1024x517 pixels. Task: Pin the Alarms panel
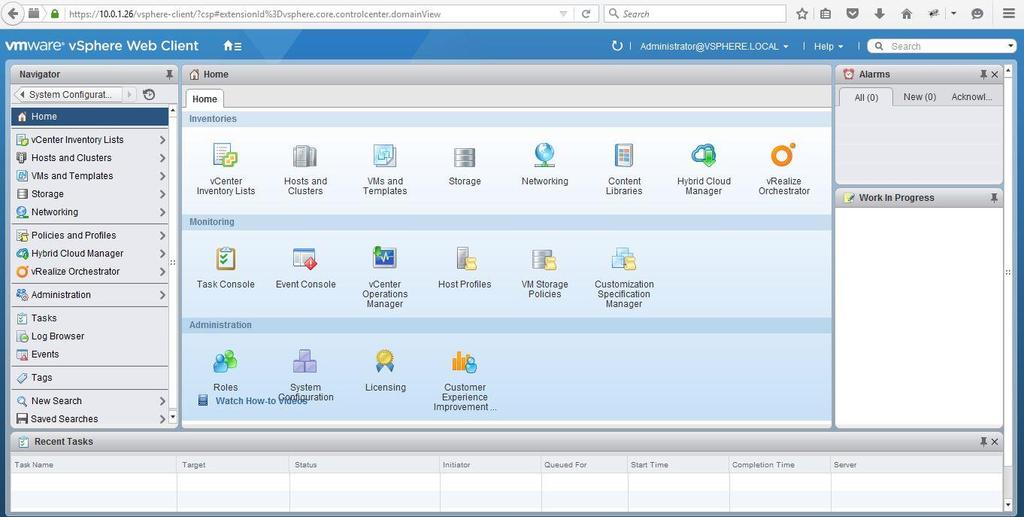[x=984, y=74]
